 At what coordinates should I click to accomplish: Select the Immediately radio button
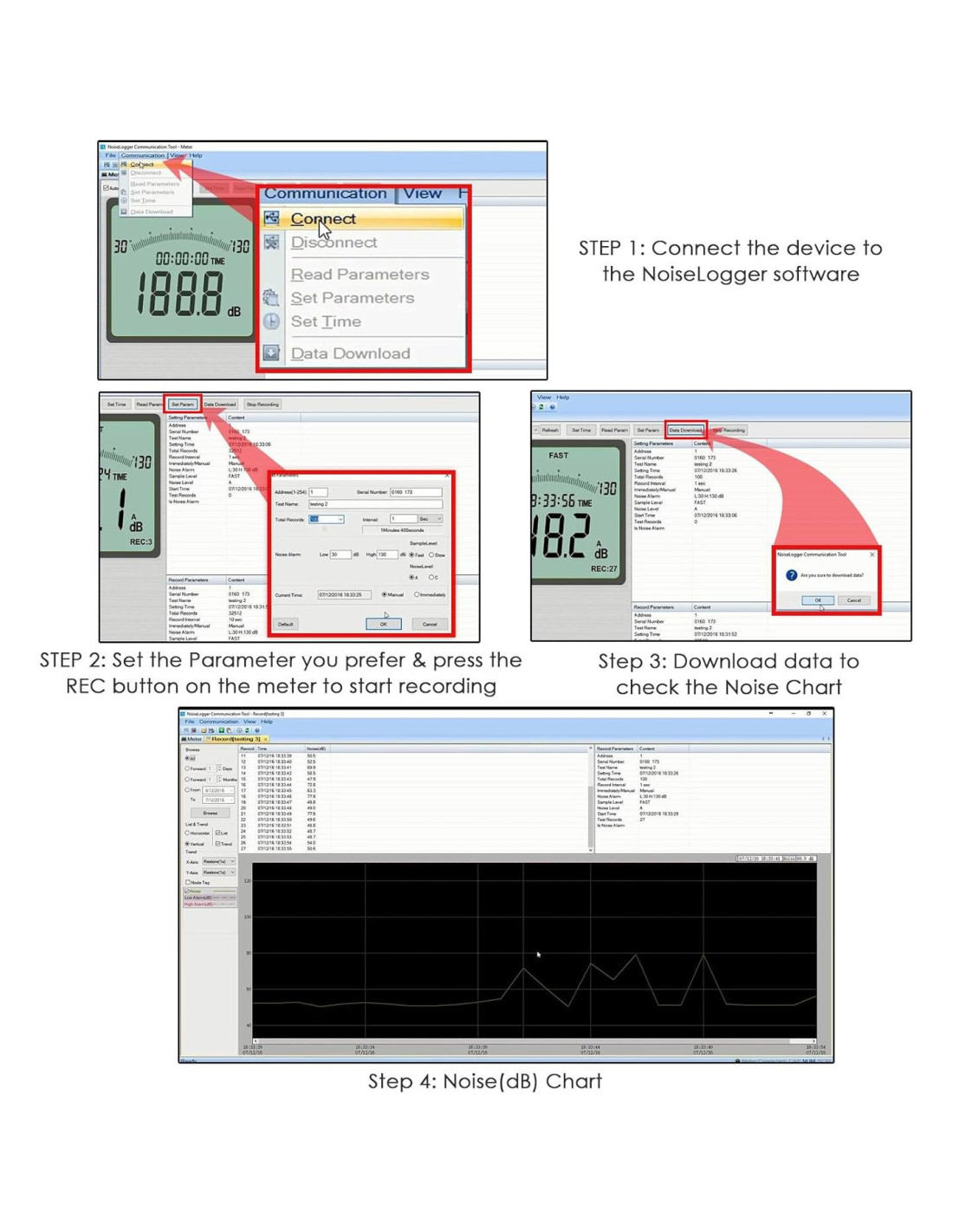(417, 594)
